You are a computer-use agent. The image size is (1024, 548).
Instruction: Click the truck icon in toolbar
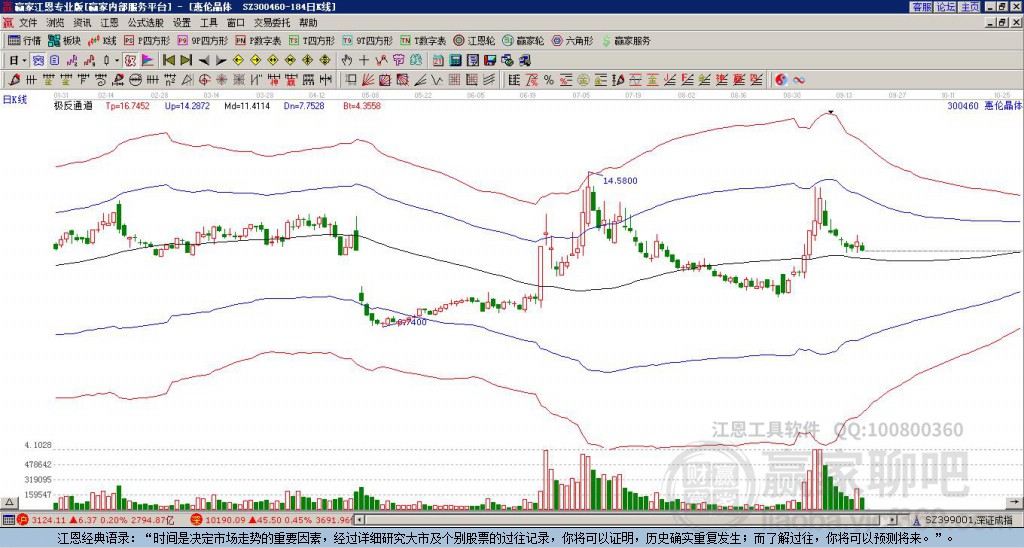pyautogui.click(x=524, y=60)
